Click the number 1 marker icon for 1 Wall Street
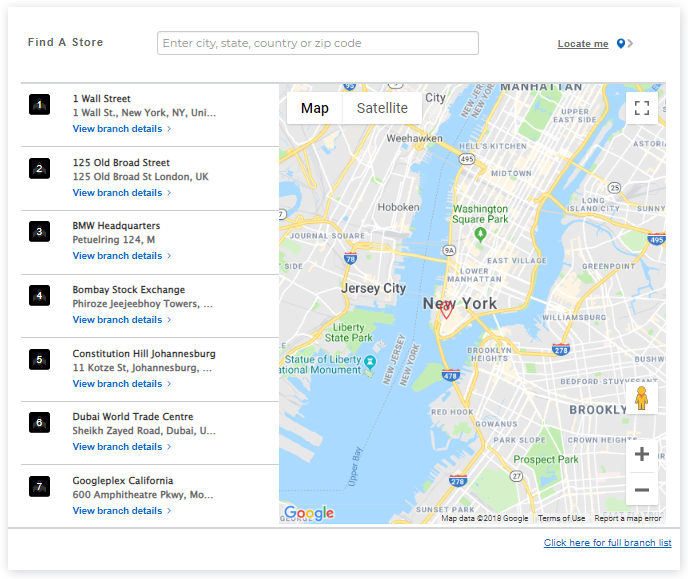The width and height of the screenshot is (688, 579). pyautogui.click(x=39, y=104)
